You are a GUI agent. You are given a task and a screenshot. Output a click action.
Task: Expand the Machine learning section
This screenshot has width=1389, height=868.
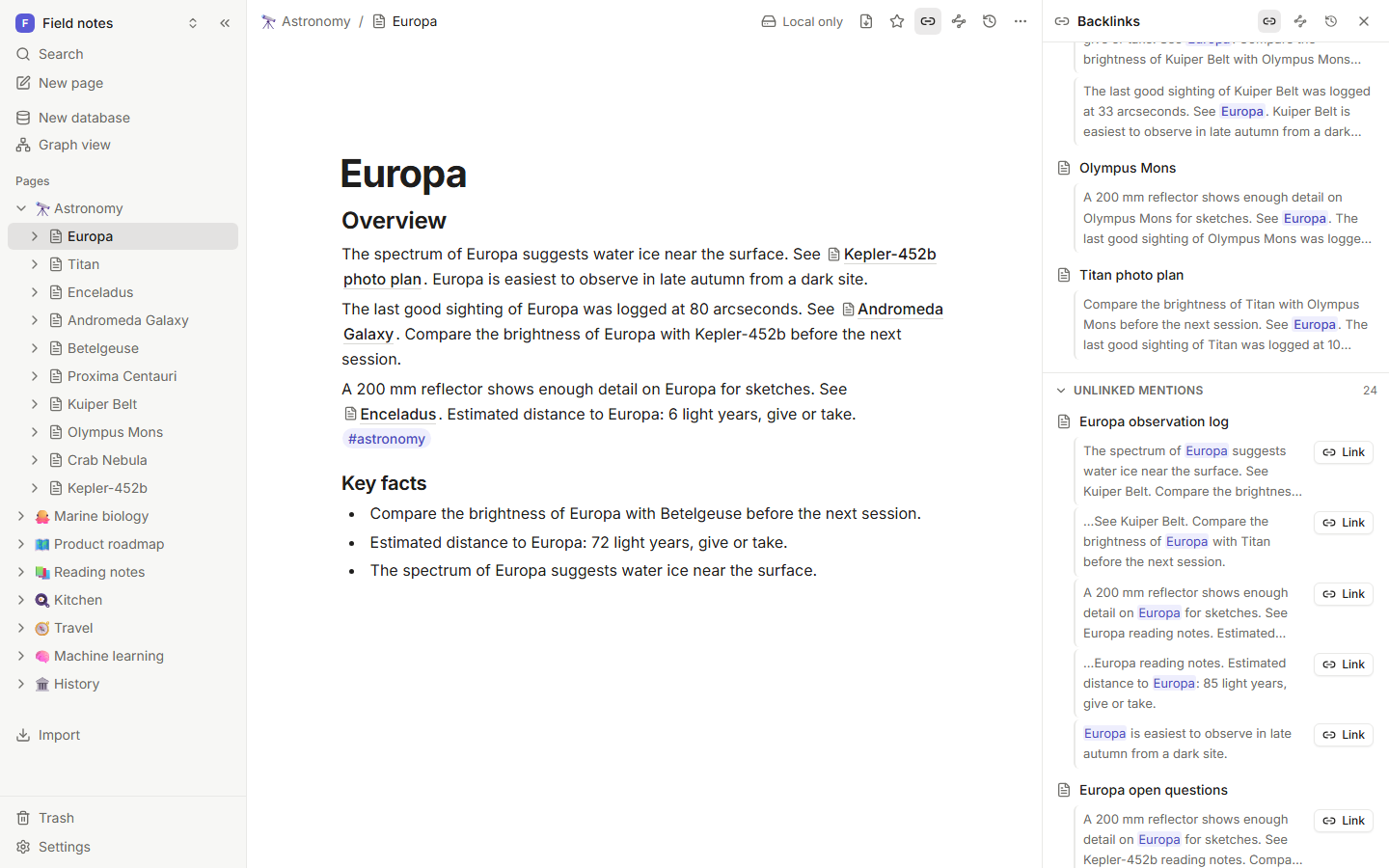click(x=21, y=656)
